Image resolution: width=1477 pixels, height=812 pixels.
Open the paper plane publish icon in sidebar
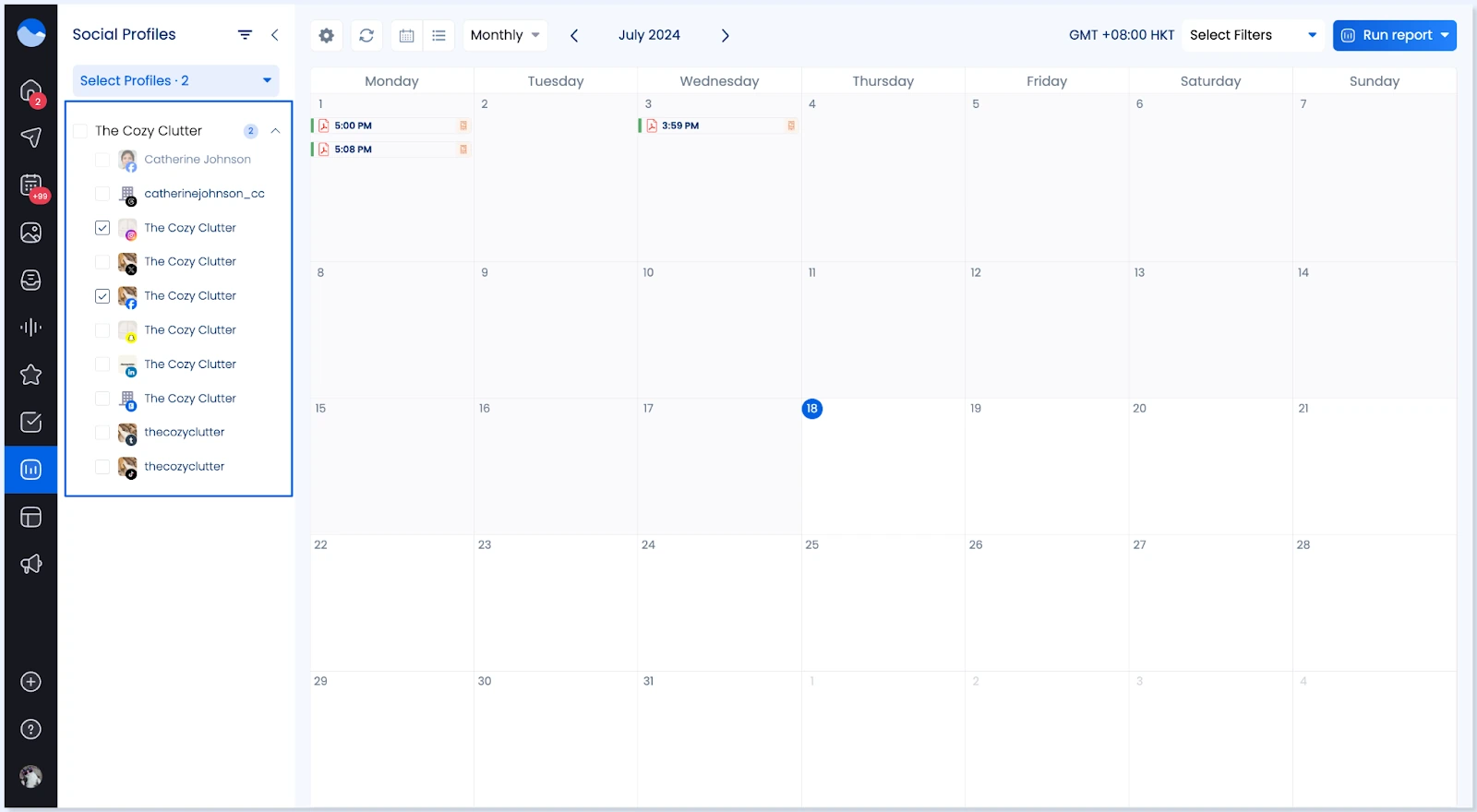pos(30,137)
